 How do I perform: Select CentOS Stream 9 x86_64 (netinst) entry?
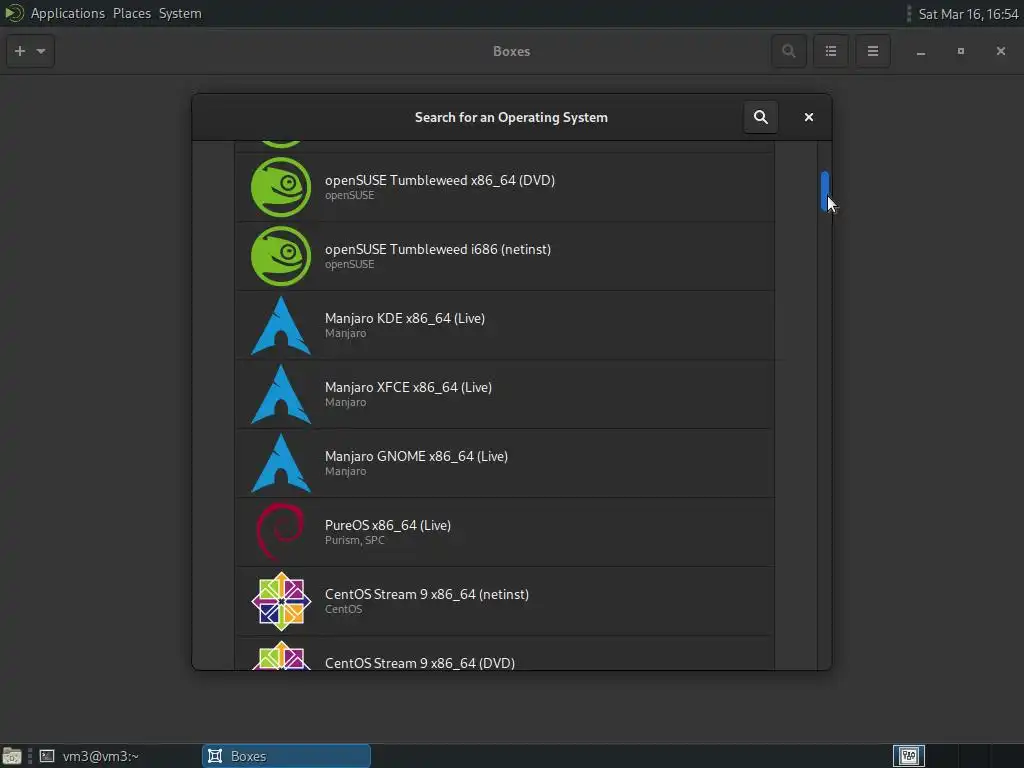coord(504,601)
